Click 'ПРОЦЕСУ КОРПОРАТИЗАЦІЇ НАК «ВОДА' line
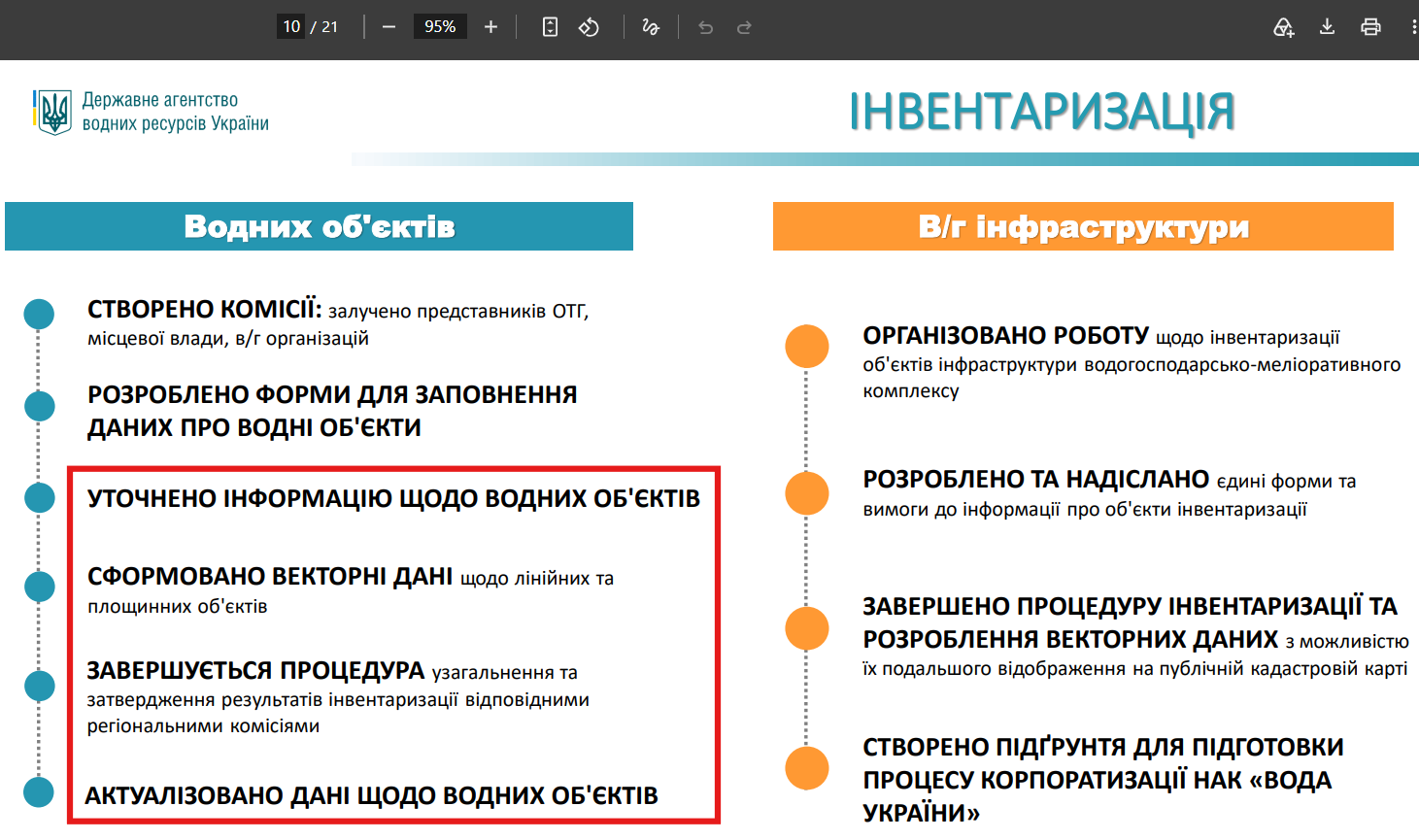This screenshot has width=1419, height=840. tap(1098, 780)
